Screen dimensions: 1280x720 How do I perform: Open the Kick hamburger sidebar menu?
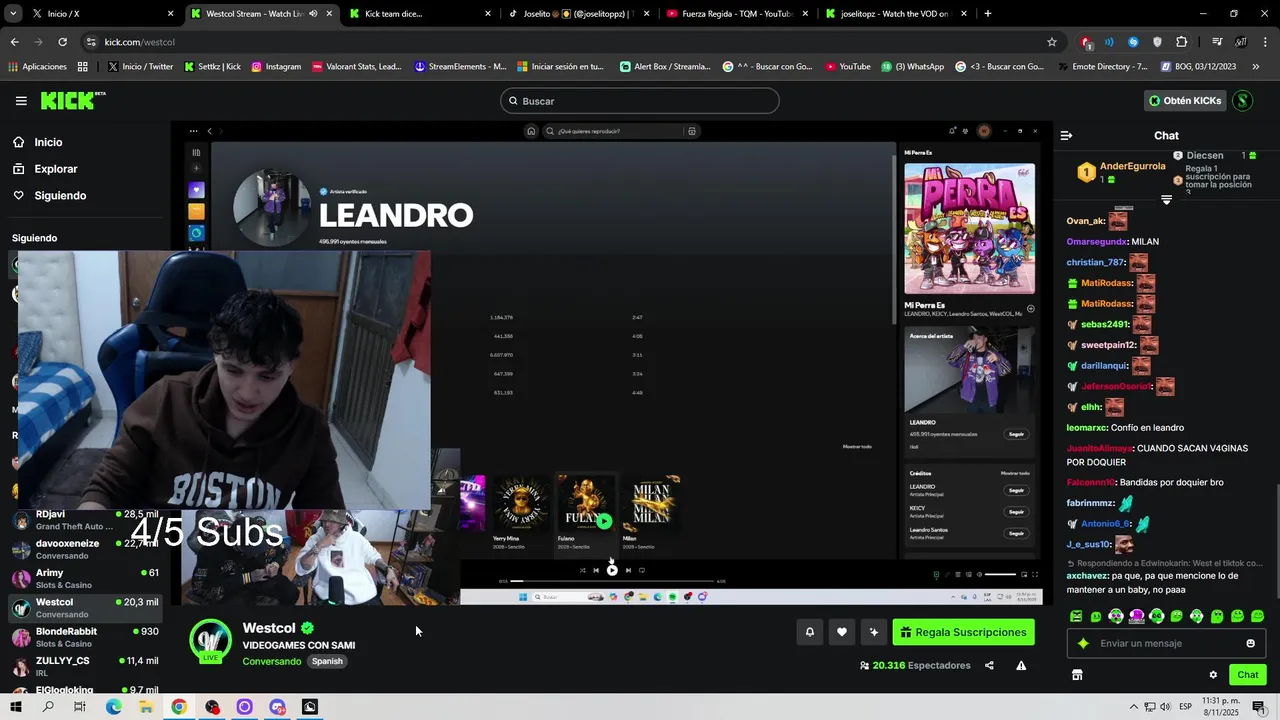pyautogui.click(x=21, y=101)
